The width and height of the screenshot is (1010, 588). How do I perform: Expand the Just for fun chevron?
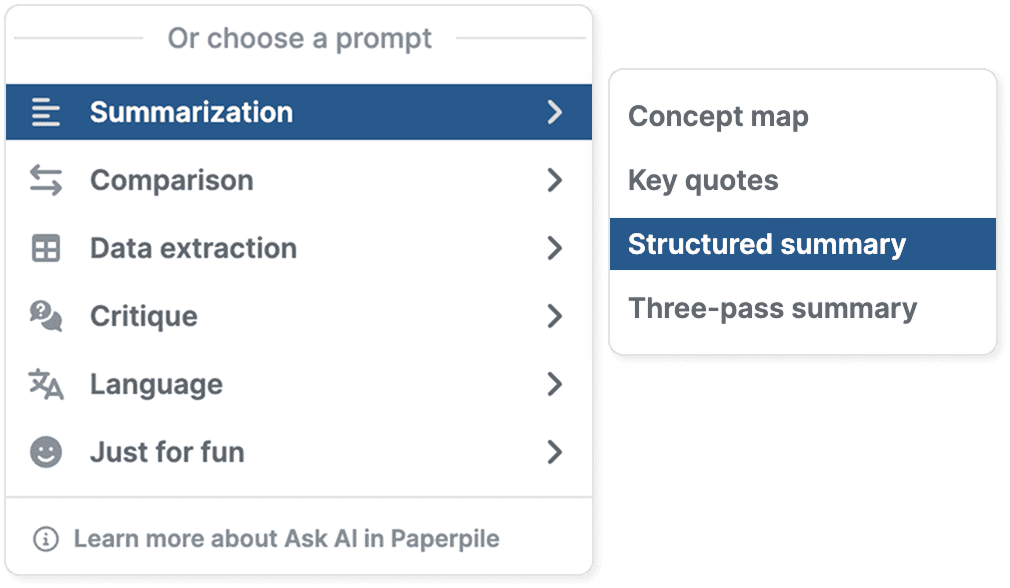click(555, 453)
